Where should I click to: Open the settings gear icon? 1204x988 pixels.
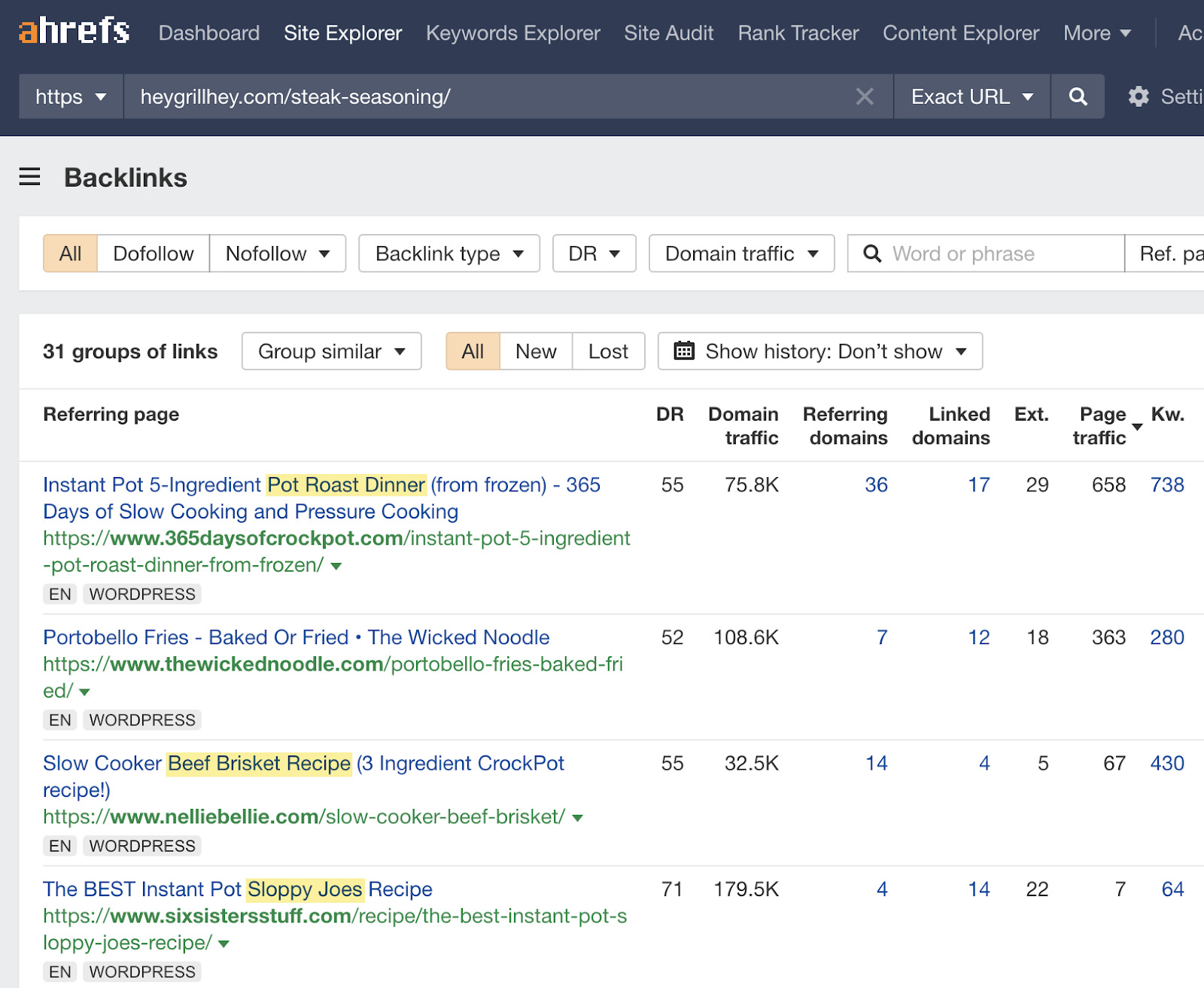1140,96
